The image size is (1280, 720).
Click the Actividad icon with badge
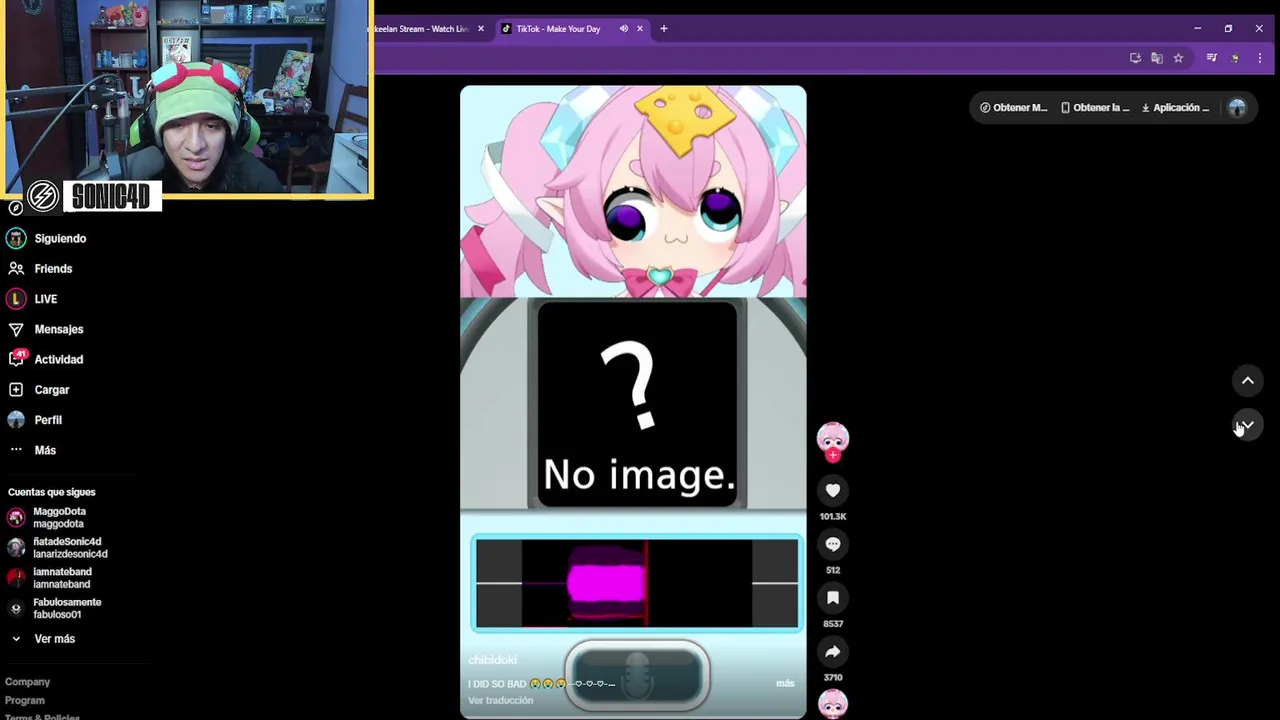16,359
